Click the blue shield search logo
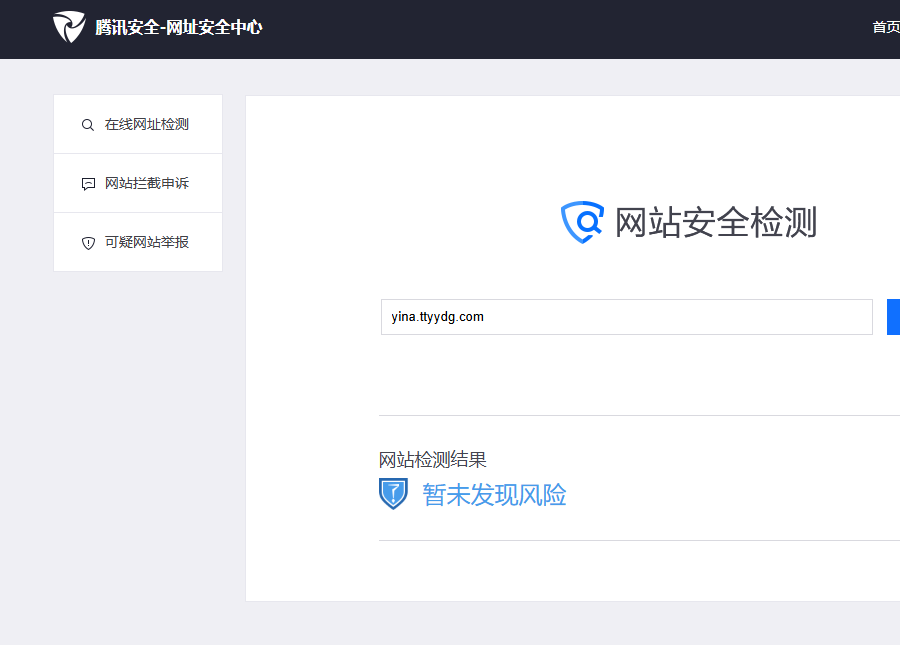Viewport: 900px width, 645px height. click(x=582, y=222)
